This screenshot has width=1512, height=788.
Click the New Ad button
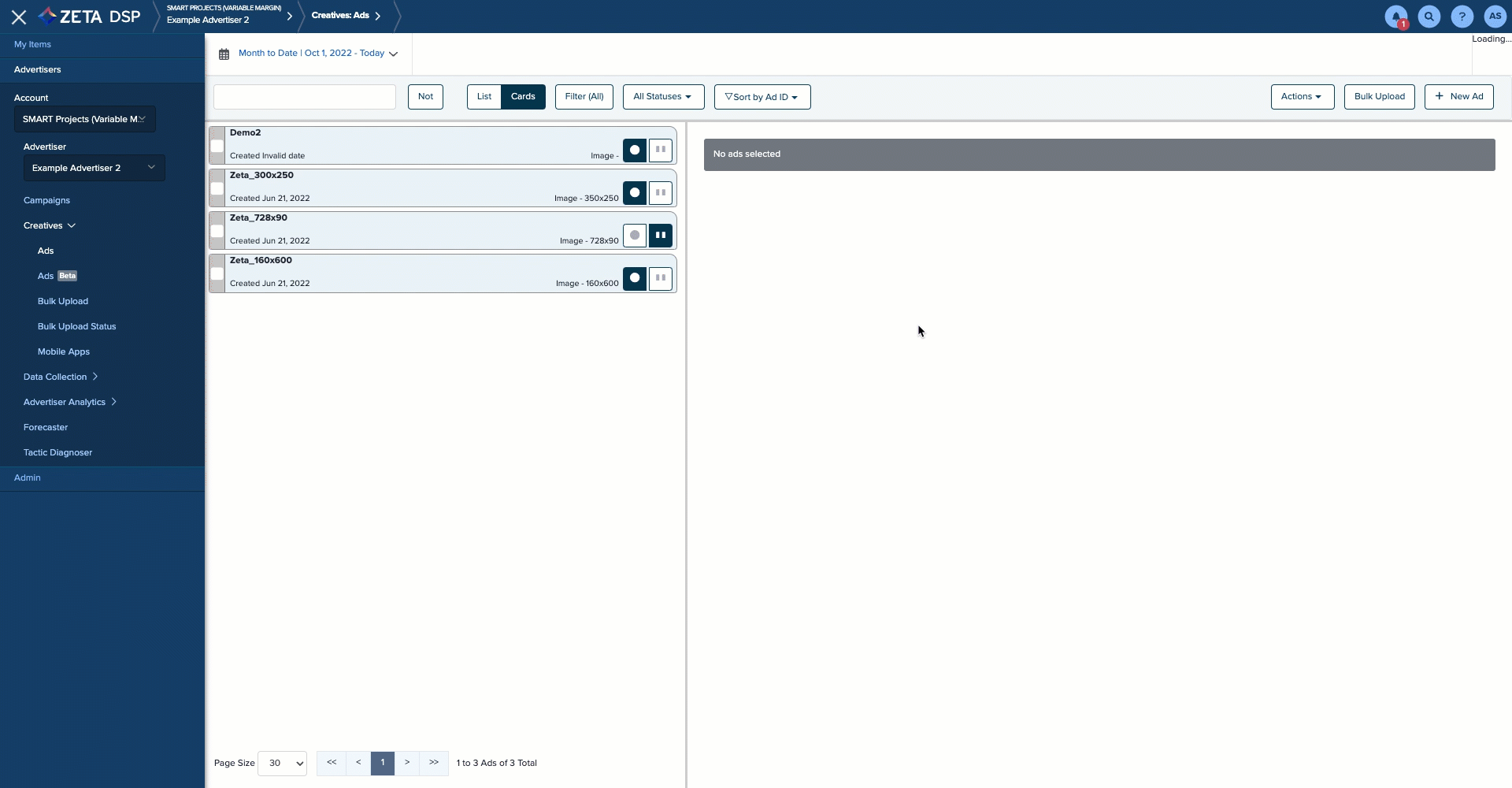pyautogui.click(x=1458, y=97)
